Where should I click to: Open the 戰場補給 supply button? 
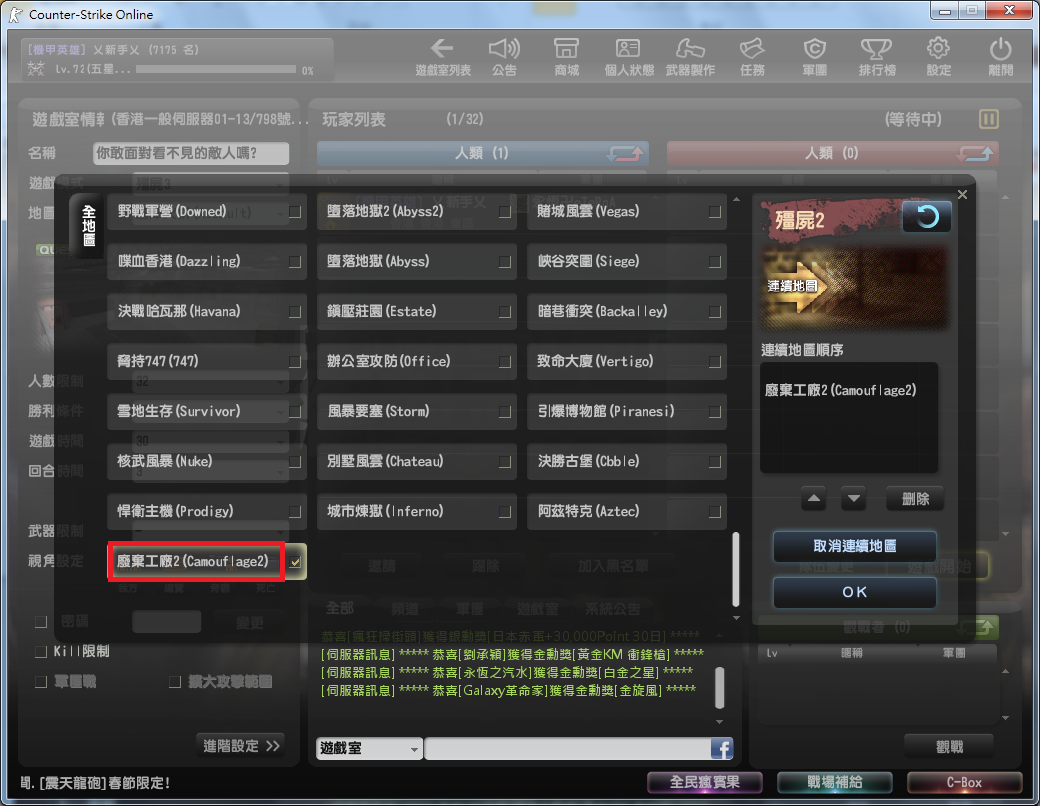tap(834, 783)
